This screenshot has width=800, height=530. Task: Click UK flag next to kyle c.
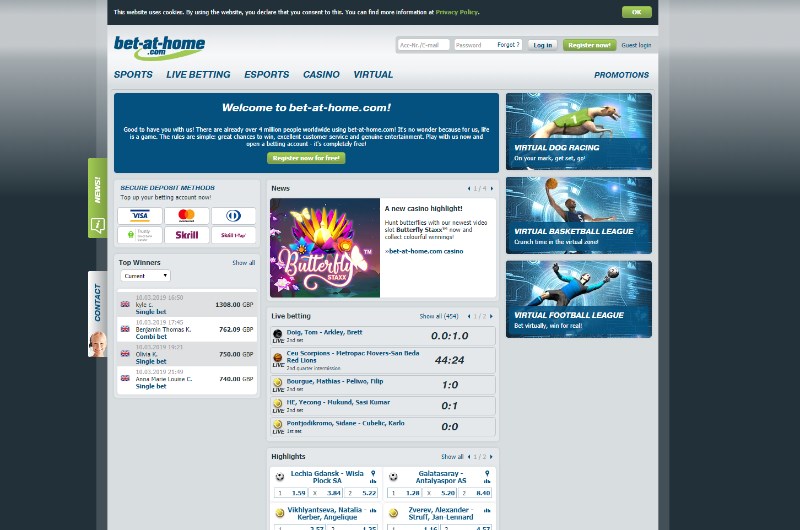pyautogui.click(x=125, y=304)
